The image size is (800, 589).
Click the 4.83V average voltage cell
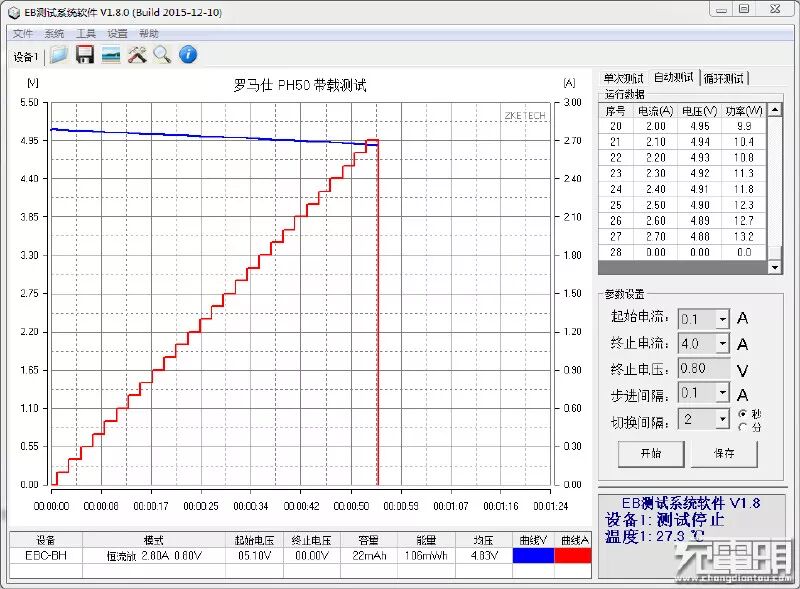click(484, 556)
